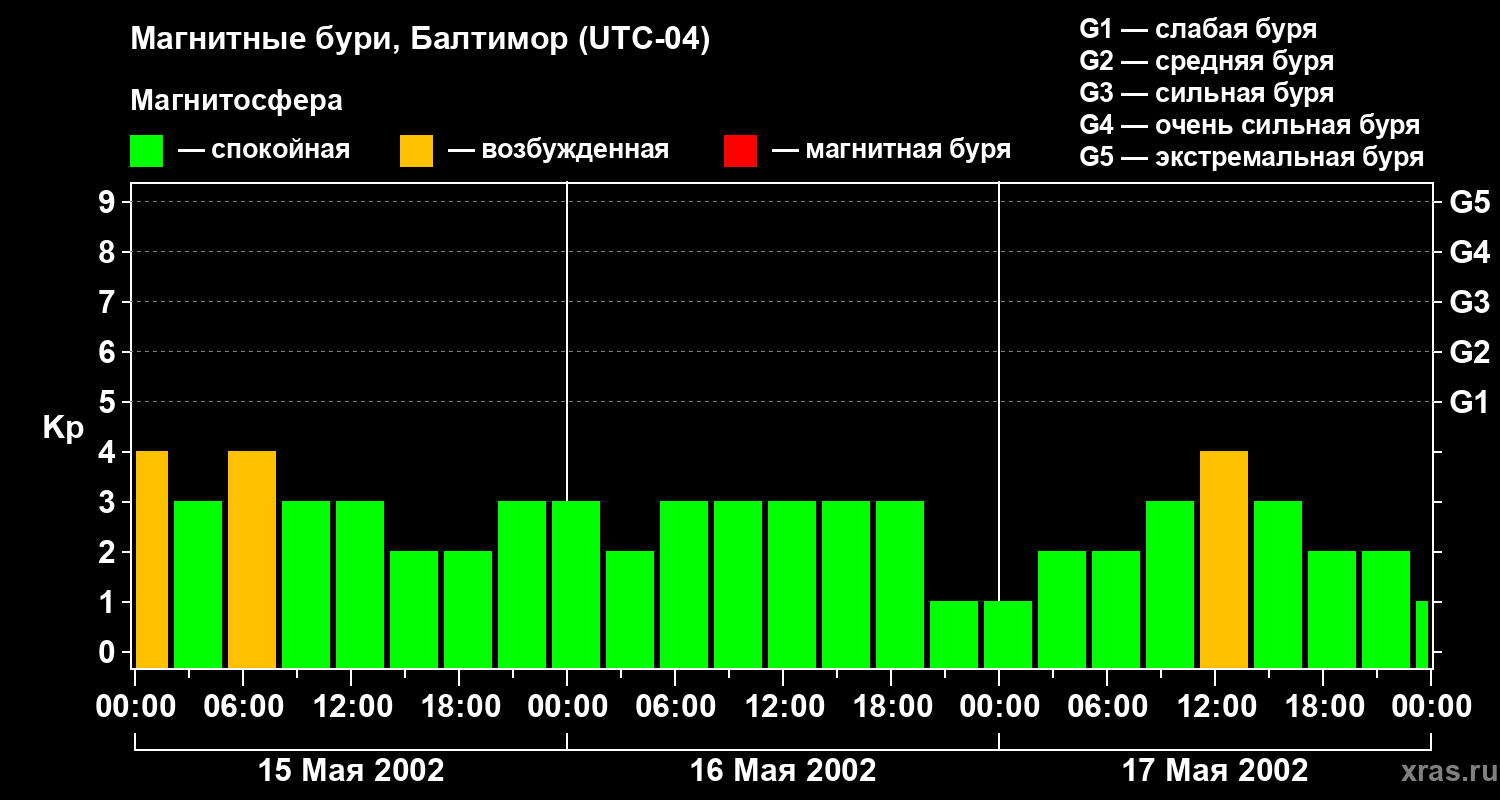Click the green 'спокойная' legend swatch
Screen dimensions: 1500x800
click(146, 151)
